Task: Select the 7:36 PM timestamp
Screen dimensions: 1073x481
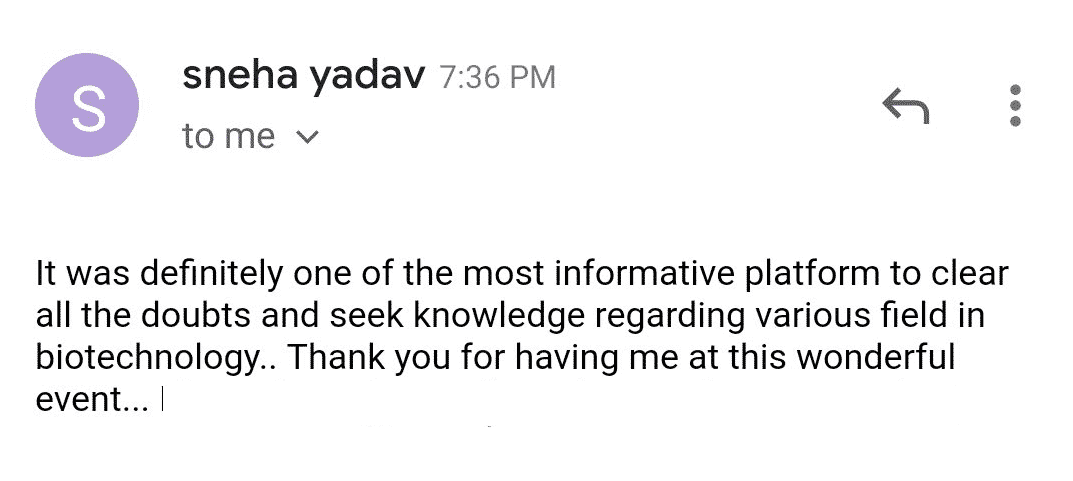Action: [x=497, y=77]
